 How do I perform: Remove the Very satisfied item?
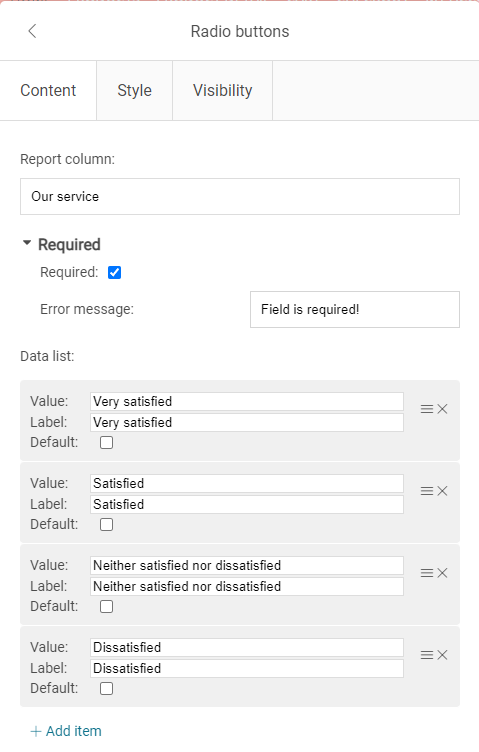[442, 409]
